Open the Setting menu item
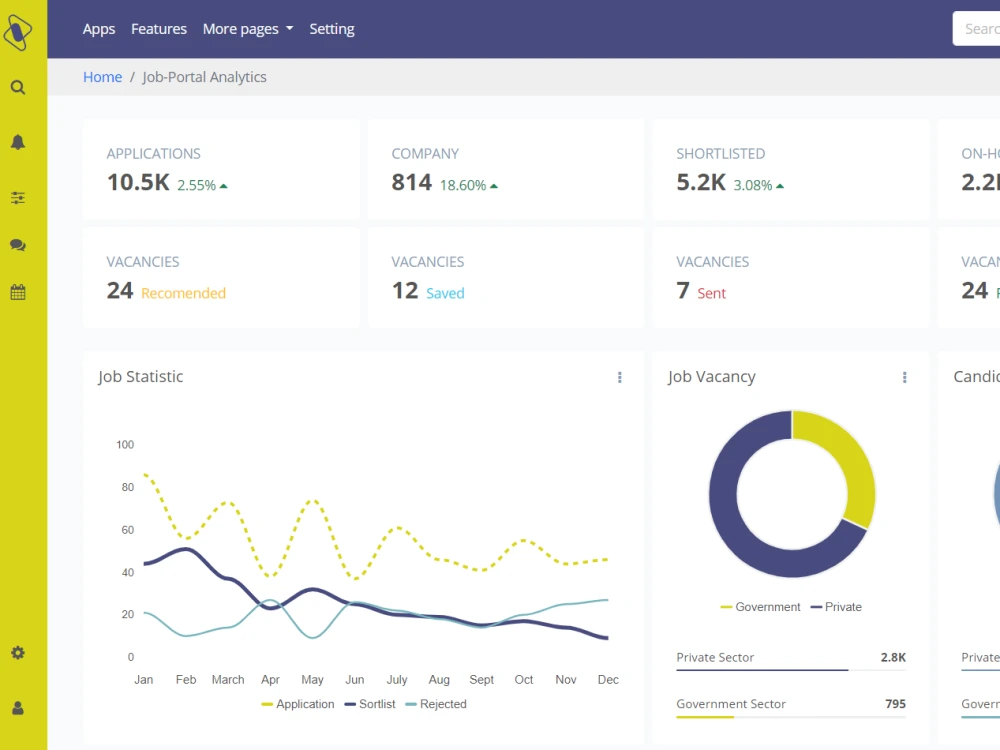 [x=332, y=29]
